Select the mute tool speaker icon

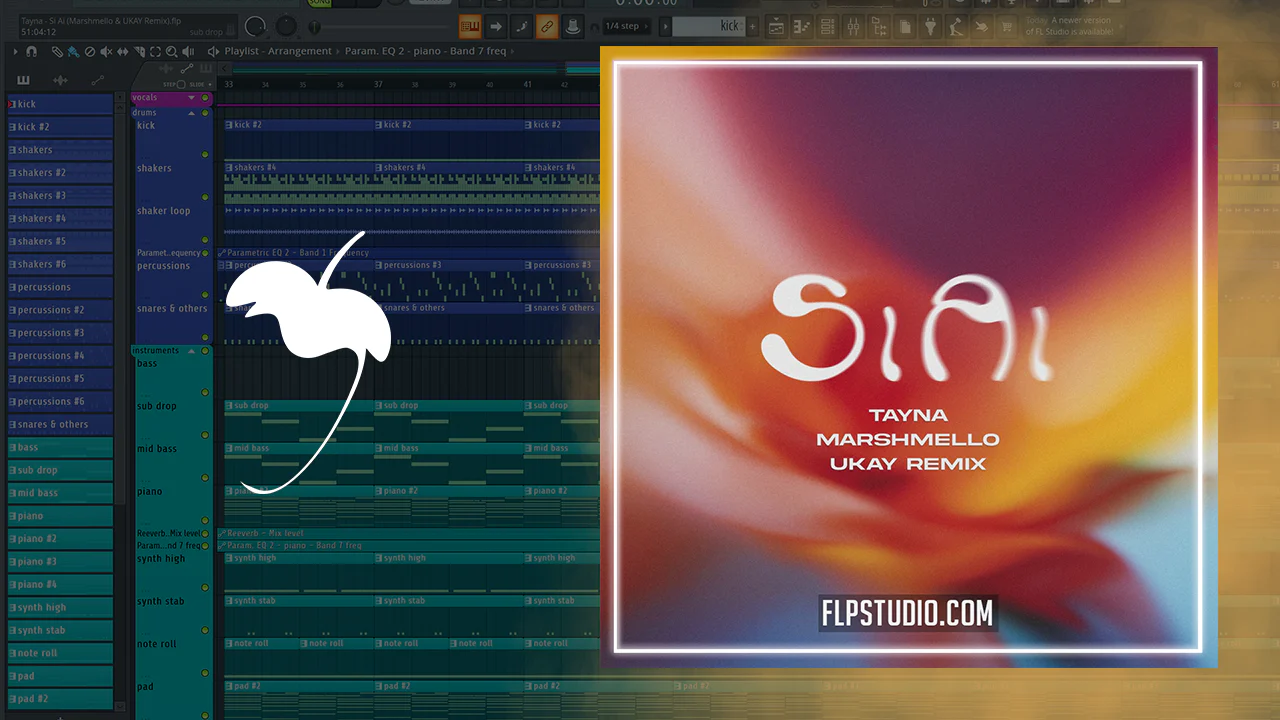(107, 51)
